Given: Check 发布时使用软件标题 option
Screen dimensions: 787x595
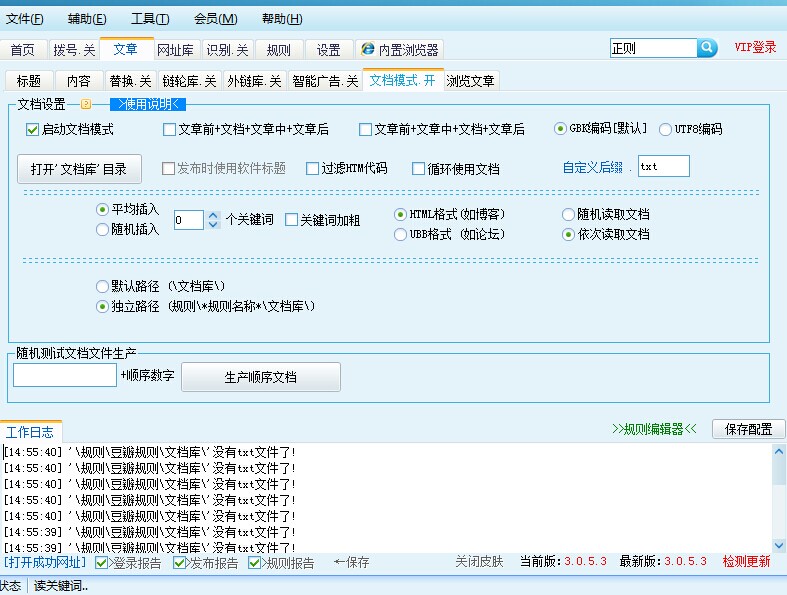Looking at the screenshot, I should (x=168, y=168).
